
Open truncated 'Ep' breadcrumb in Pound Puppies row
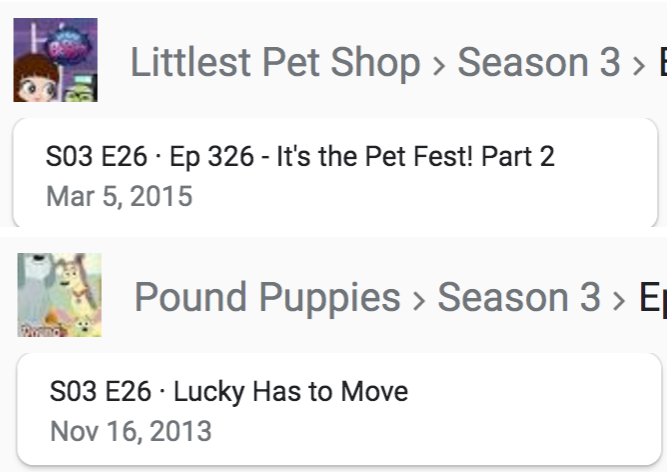tap(652, 297)
